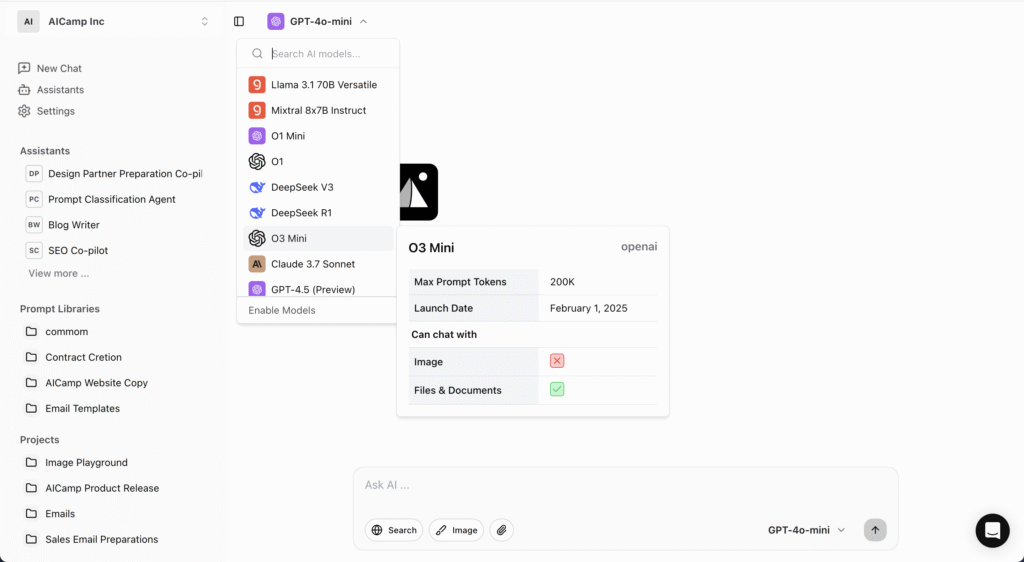The width and height of the screenshot is (1024, 562).
Task: Select Mixtral 8x7B Instruct model
Action: pyautogui.click(x=318, y=110)
